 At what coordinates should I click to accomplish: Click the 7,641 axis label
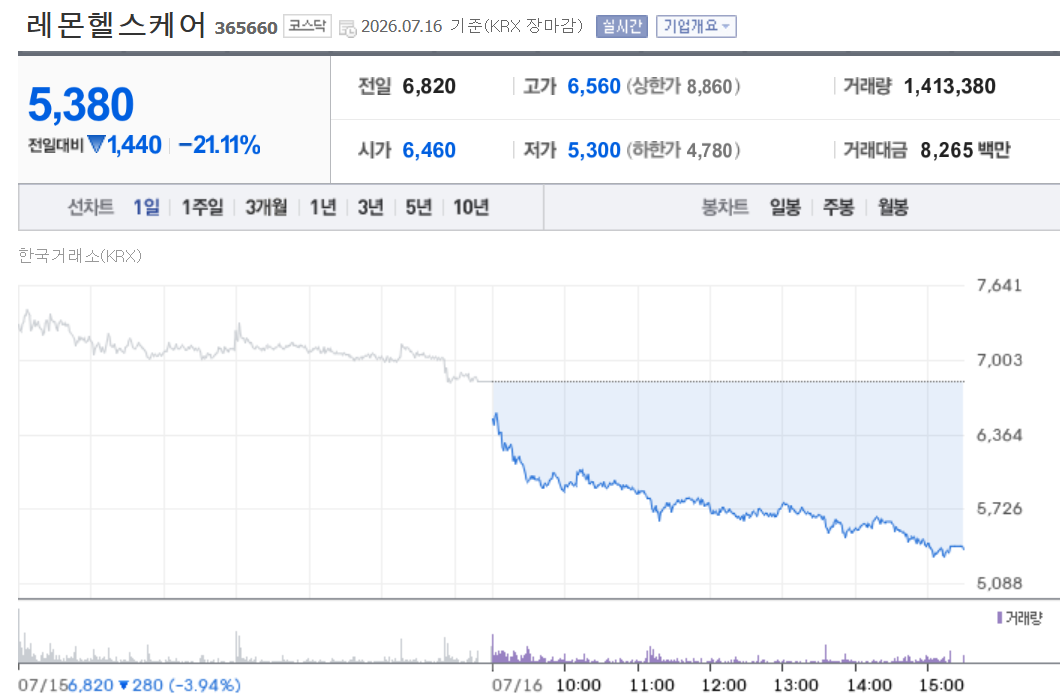999,285
